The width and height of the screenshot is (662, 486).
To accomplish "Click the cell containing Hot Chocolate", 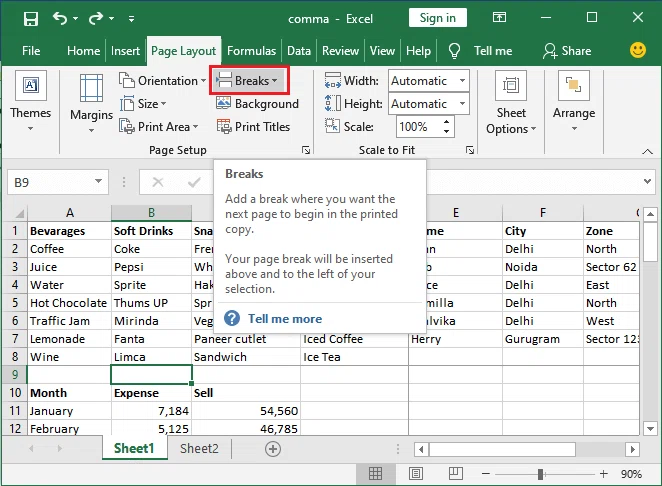I will pyautogui.click(x=69, y=303).
